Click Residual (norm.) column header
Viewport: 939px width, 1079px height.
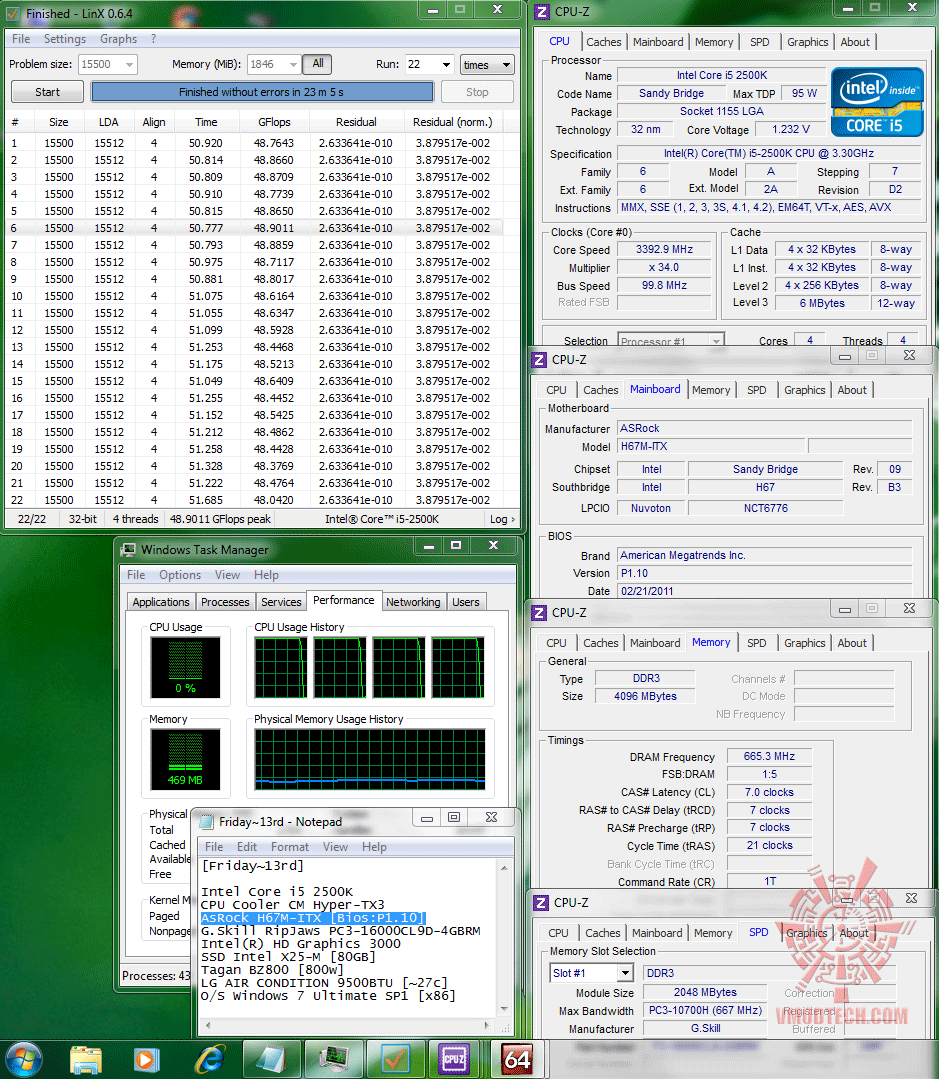point(453,122)
